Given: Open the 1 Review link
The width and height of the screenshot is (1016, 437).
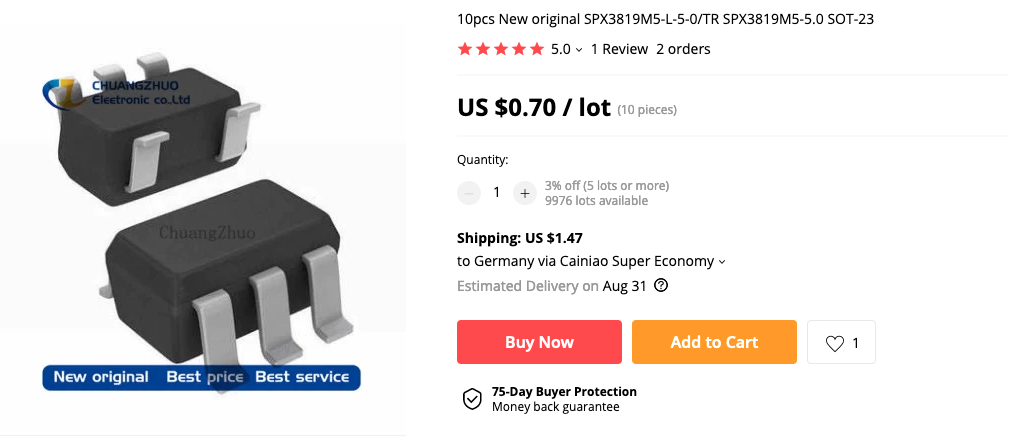Looking at the screenshot, I should point(619,49).
